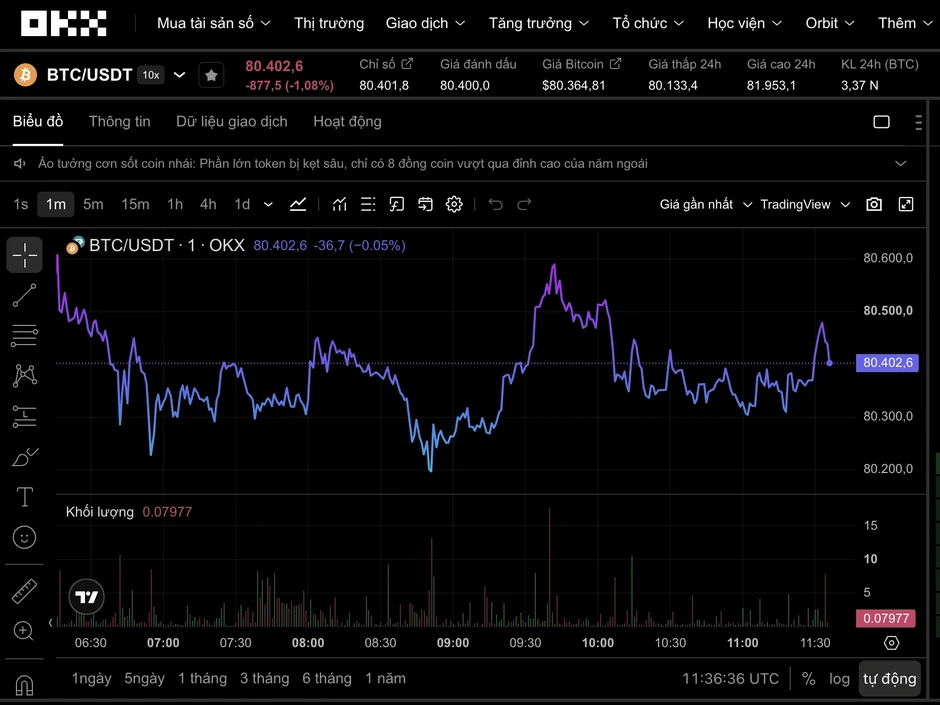Select the pattern drawing tool
940x705 pixels.
(25, 375)
